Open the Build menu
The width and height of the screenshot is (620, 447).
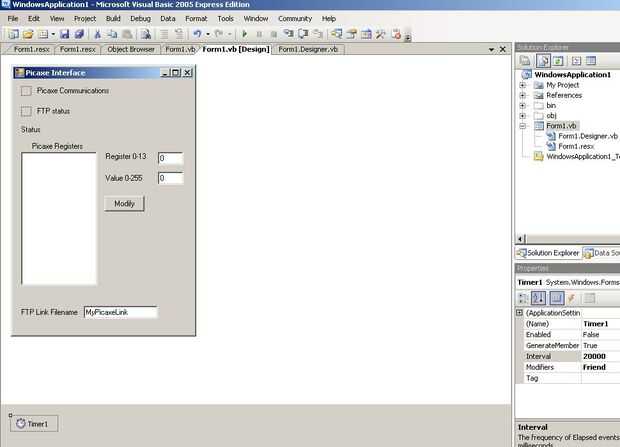pyautogui.click(x=113, y=19)
